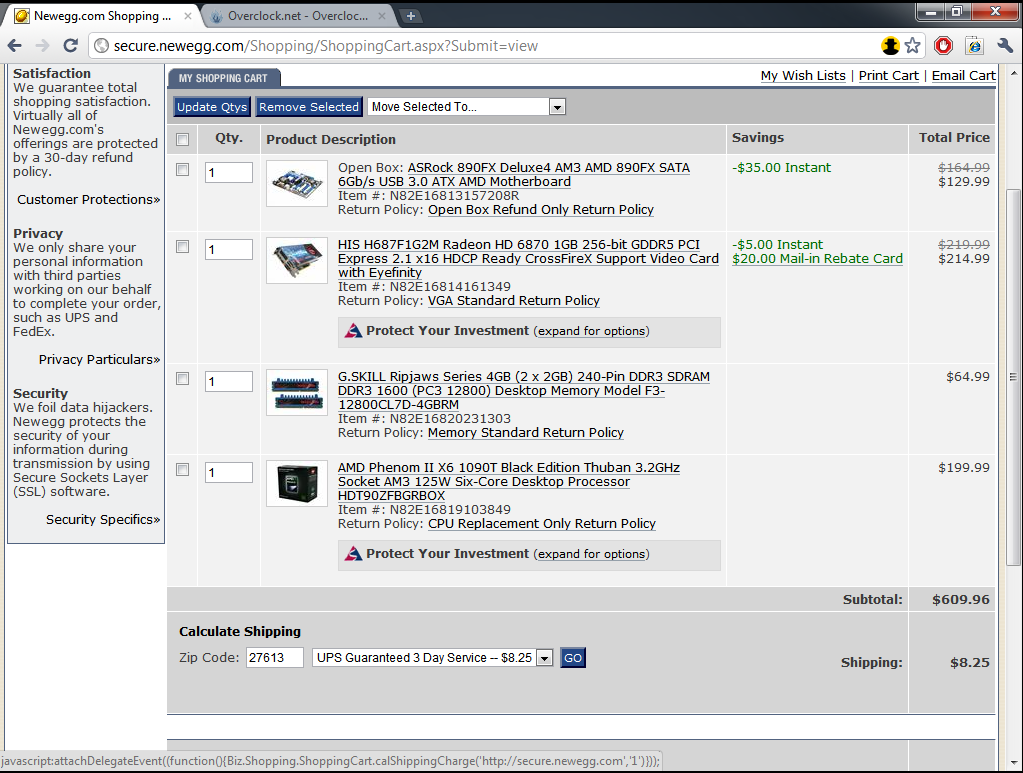Click the -$35.00 Instant savings text
The height and width of the screenshot is (773, 1023).
pyautogui.click(x=782, y=168)
